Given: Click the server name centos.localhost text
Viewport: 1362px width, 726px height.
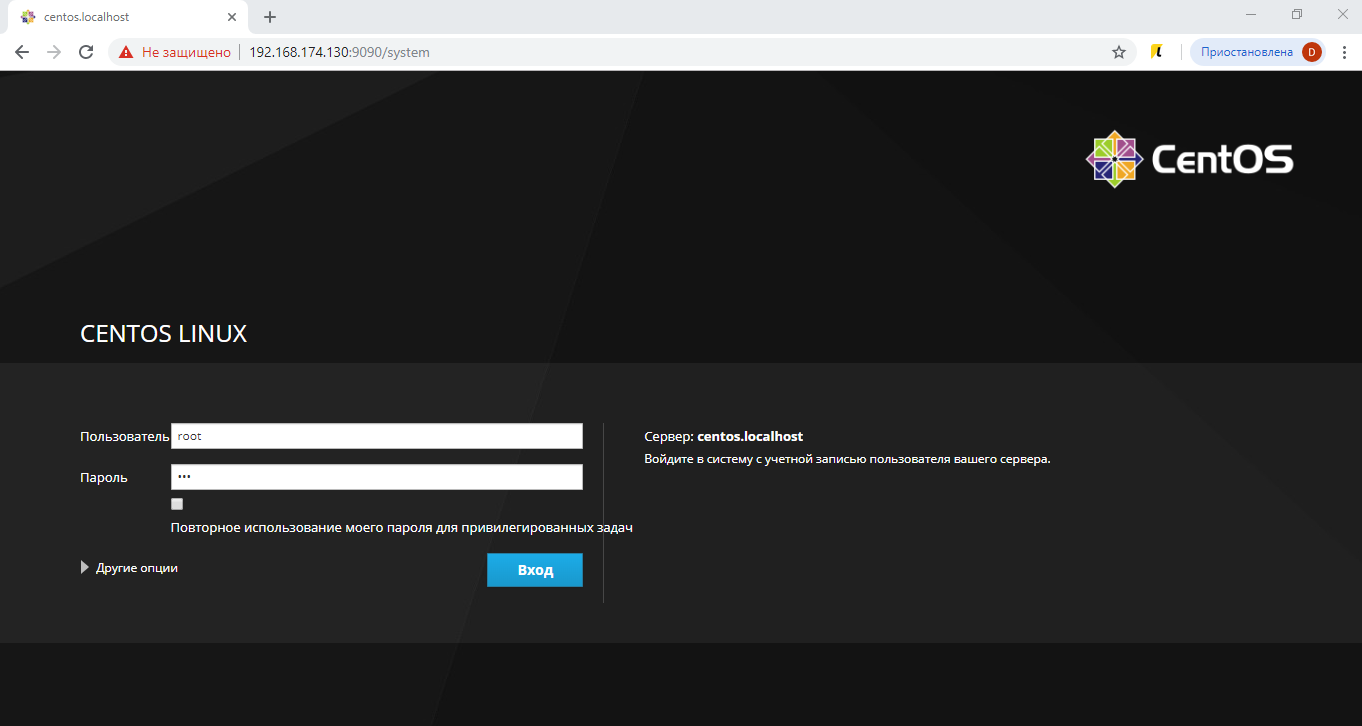Looking at the screenshot, I should point(750,437).
